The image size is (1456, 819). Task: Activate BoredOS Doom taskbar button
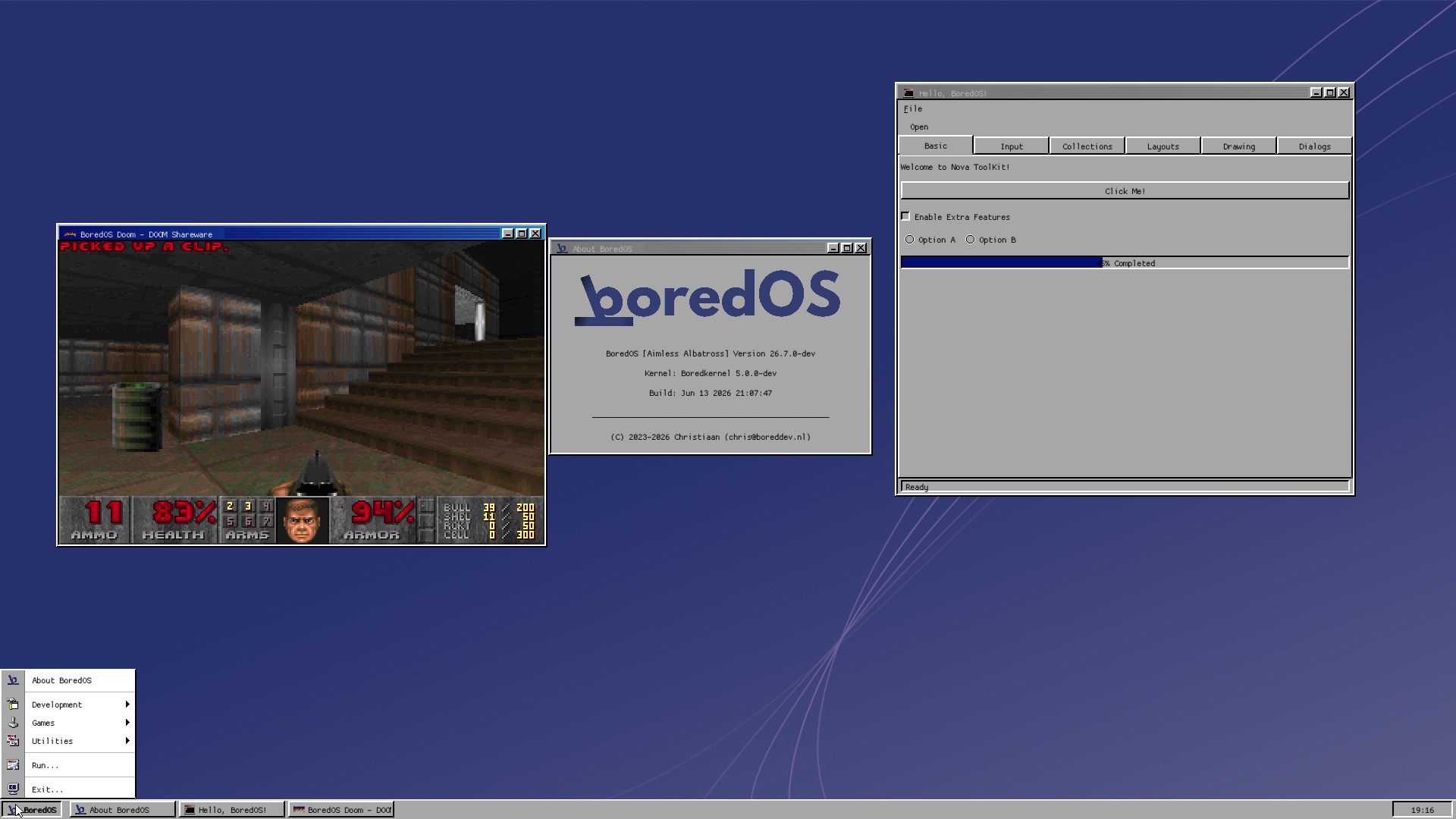click(341, 810)
